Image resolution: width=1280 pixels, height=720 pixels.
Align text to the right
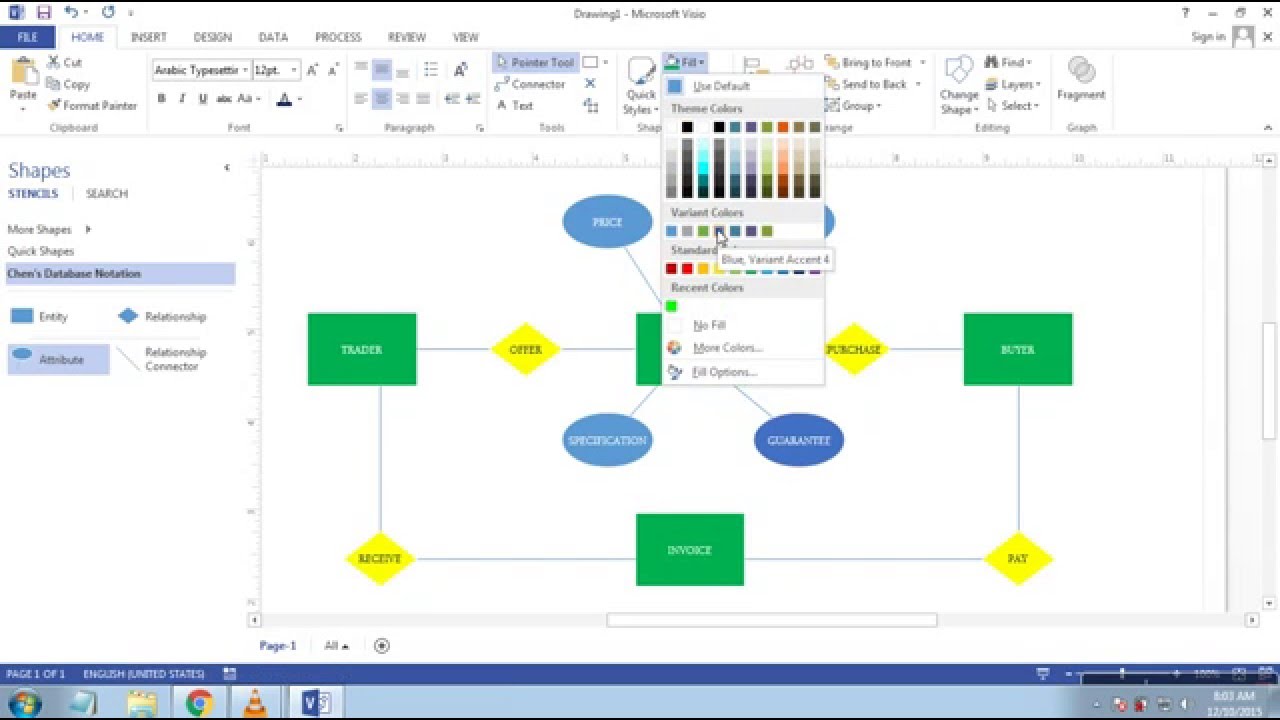[403, 99]
